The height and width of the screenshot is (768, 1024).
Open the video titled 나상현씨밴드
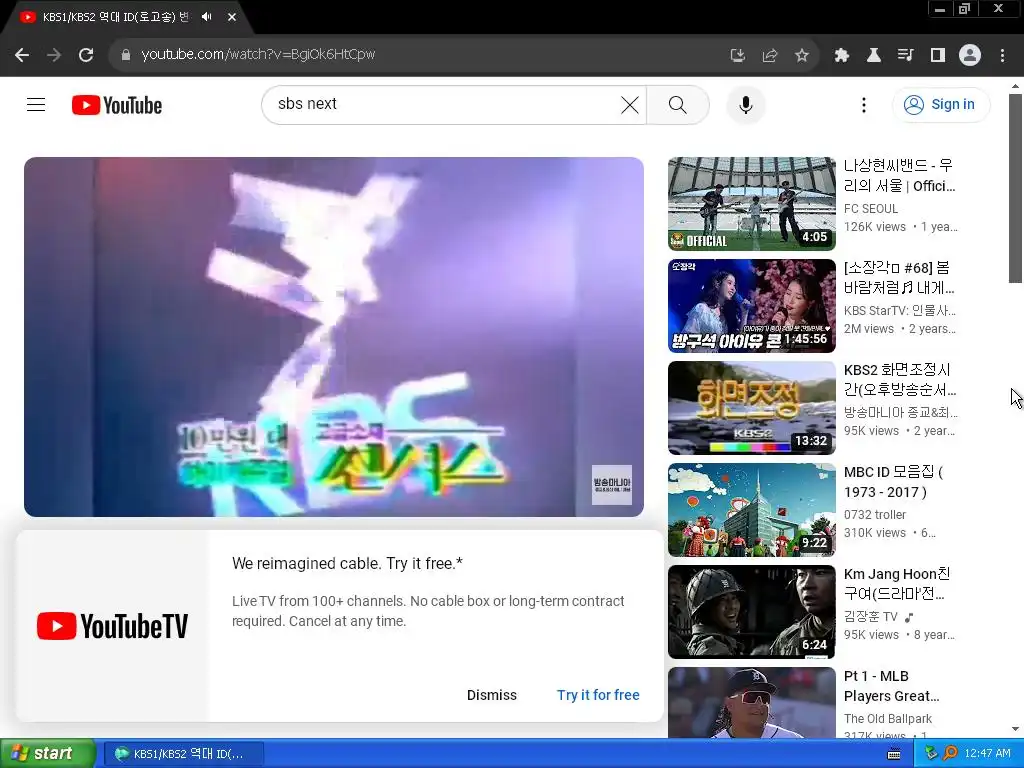click(899, 176)
